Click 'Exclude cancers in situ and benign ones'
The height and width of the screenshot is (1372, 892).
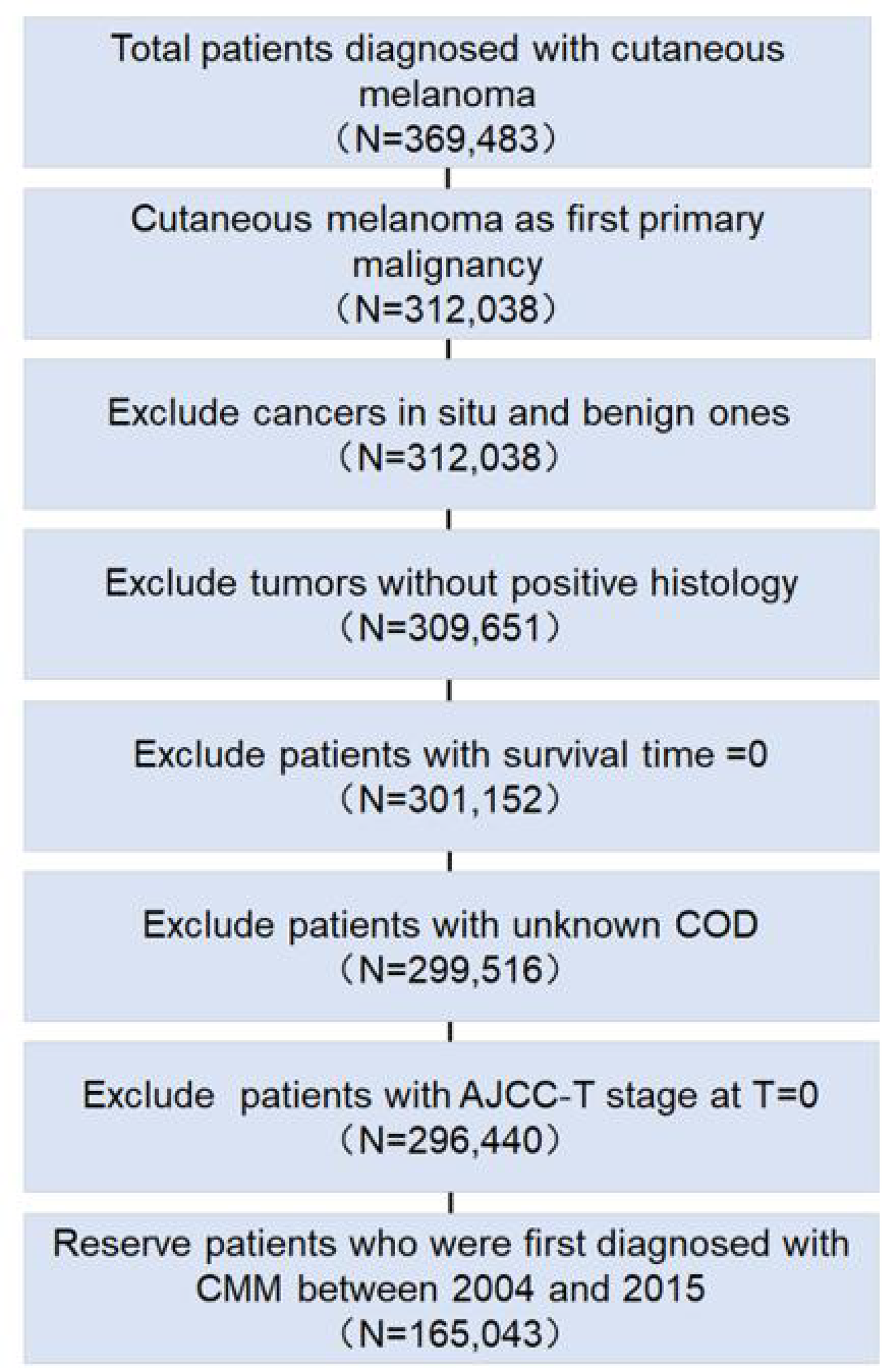click(x=447, y=414)
